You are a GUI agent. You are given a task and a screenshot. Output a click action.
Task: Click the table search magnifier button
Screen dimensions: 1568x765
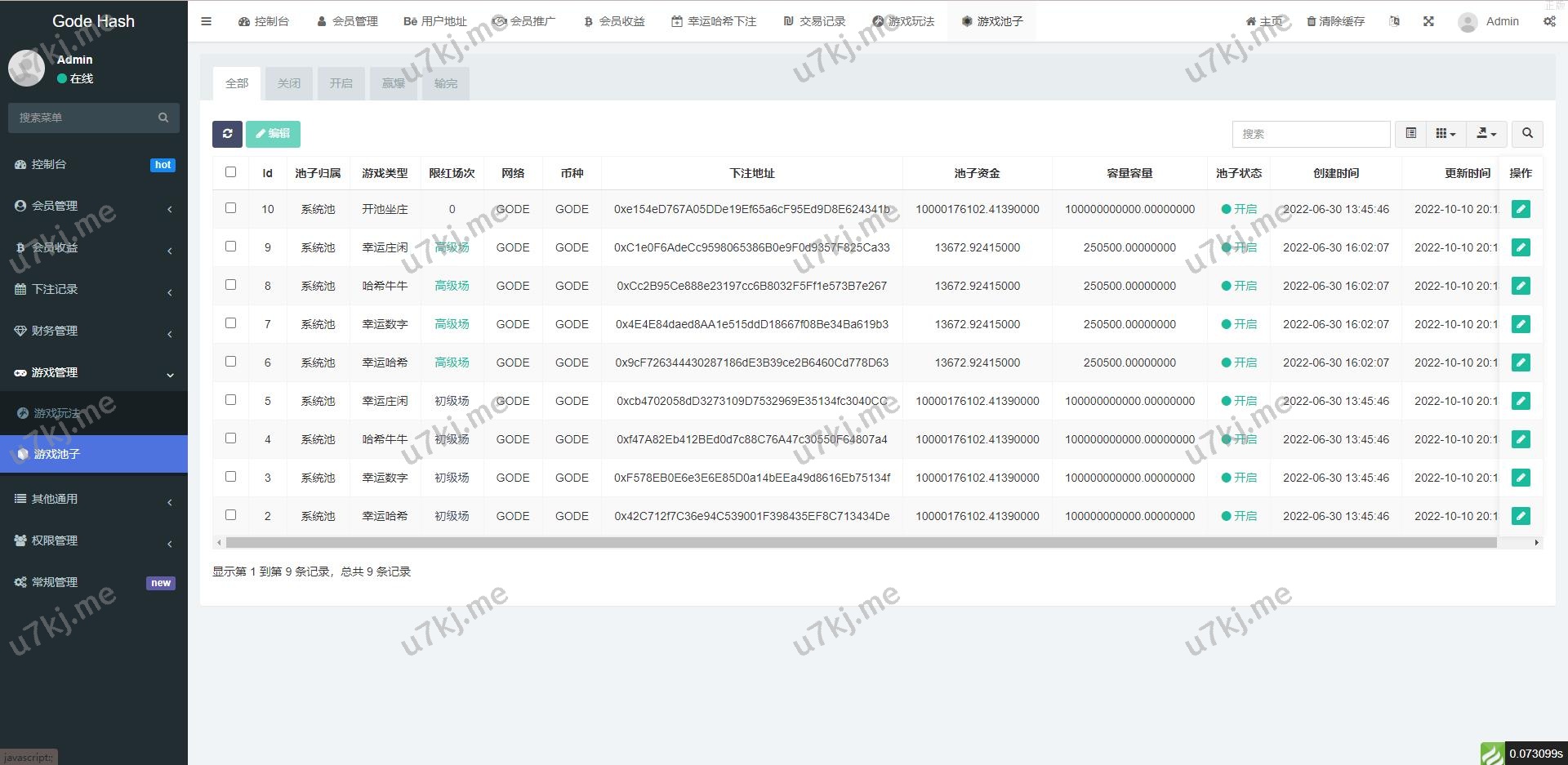pyautogui.click(x=1527, y=134)
